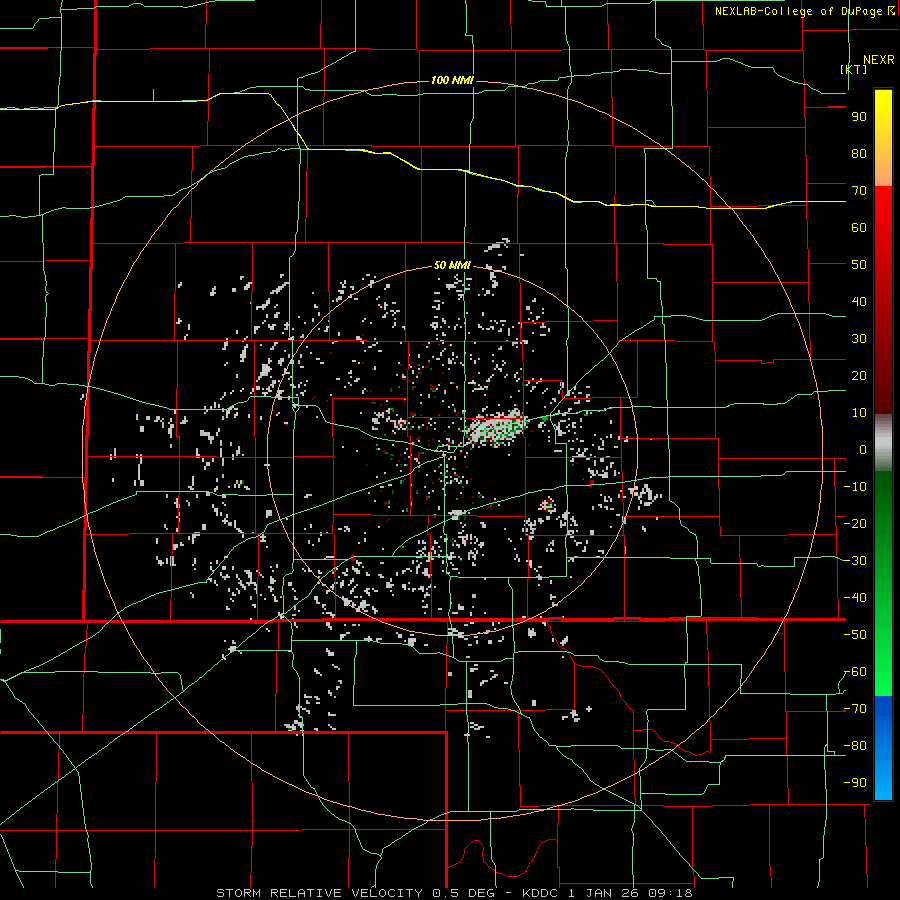Click the -80 value on velocity scale
The height and width of the screenshot is (900, 900).
click(x=855, y=746)
